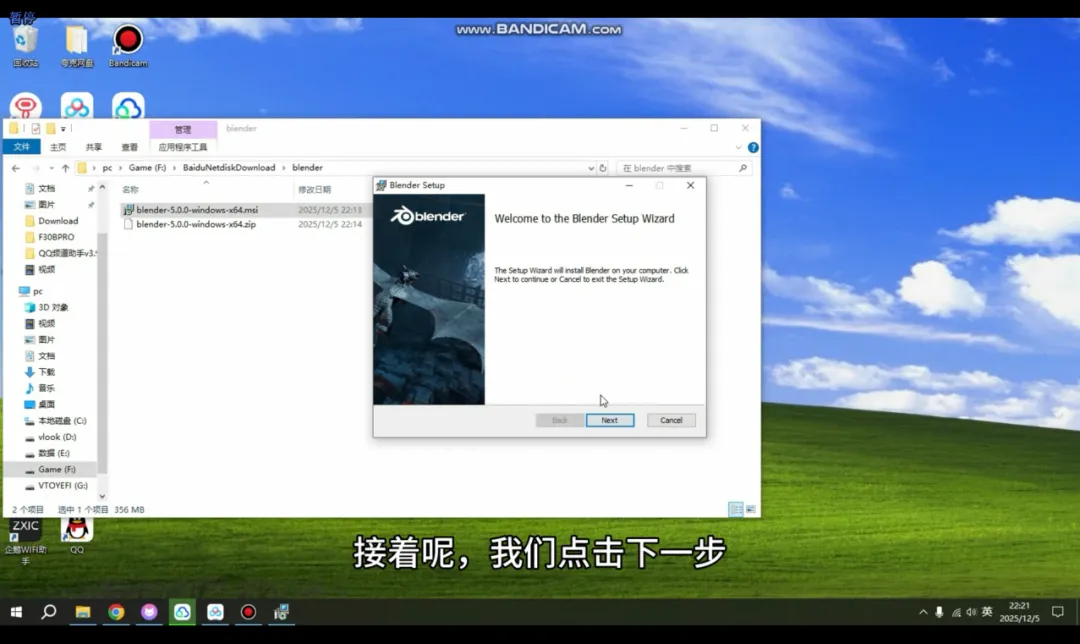
Task: Click taskbar search magnifier
Action: (49, 612)
